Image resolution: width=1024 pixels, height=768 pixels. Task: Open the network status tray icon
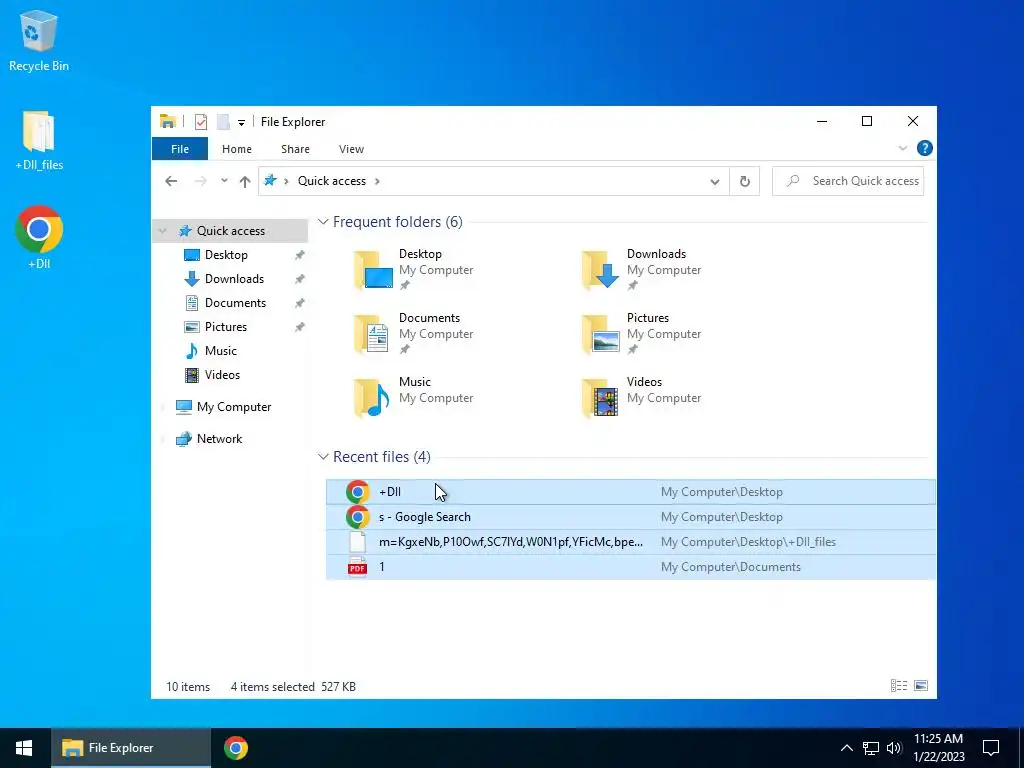click(871, 748)
